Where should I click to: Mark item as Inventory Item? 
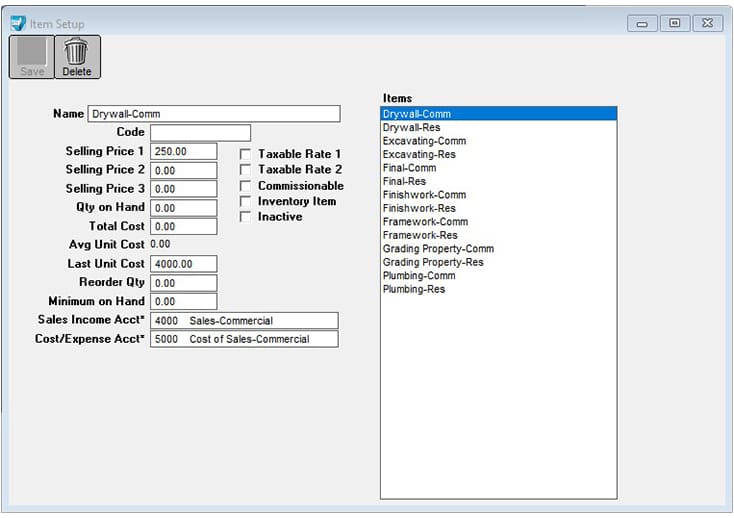click(x=246, y=202)
